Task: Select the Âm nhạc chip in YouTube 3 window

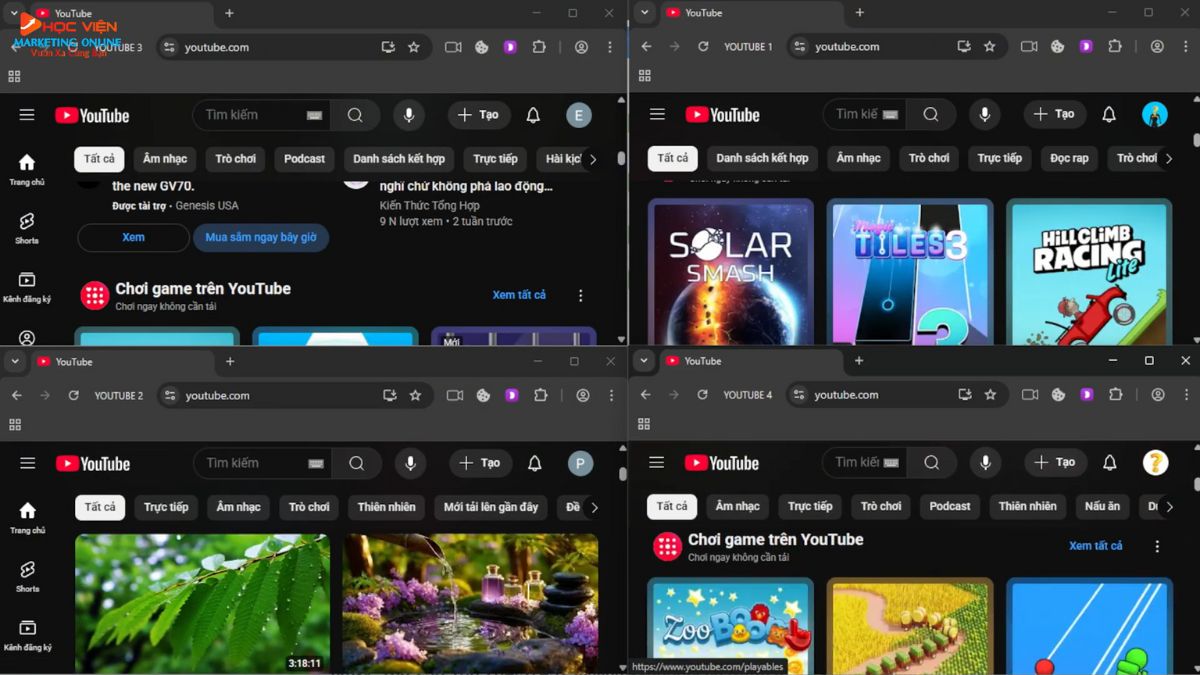Action: pos(165,159)
